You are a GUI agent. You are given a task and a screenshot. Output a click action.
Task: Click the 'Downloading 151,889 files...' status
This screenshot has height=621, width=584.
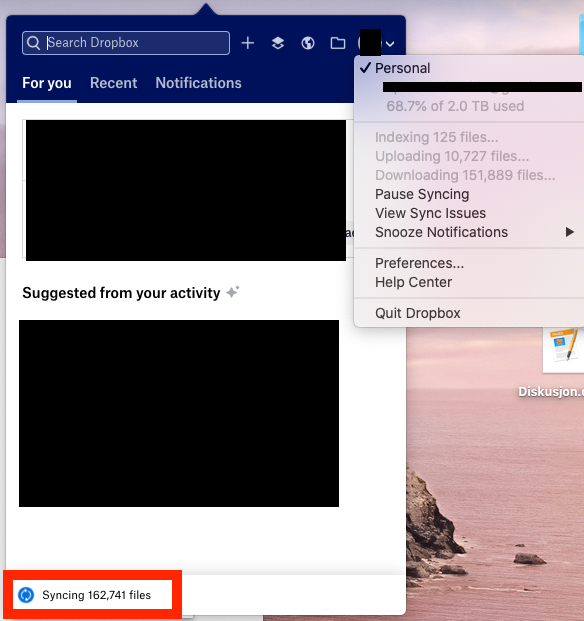(x=465, y=175)
